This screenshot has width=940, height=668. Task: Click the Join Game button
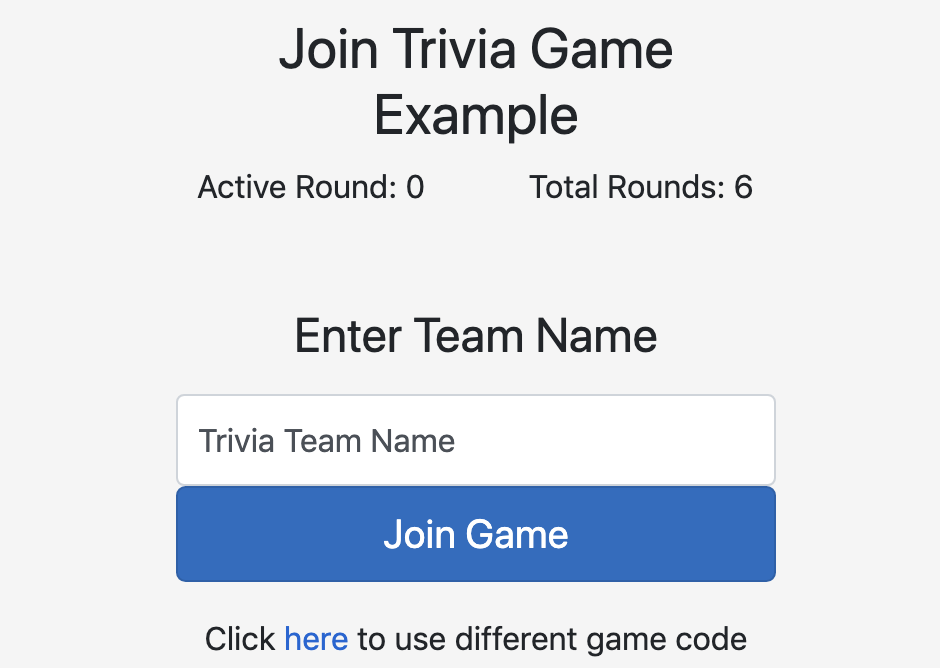point(475,534)
